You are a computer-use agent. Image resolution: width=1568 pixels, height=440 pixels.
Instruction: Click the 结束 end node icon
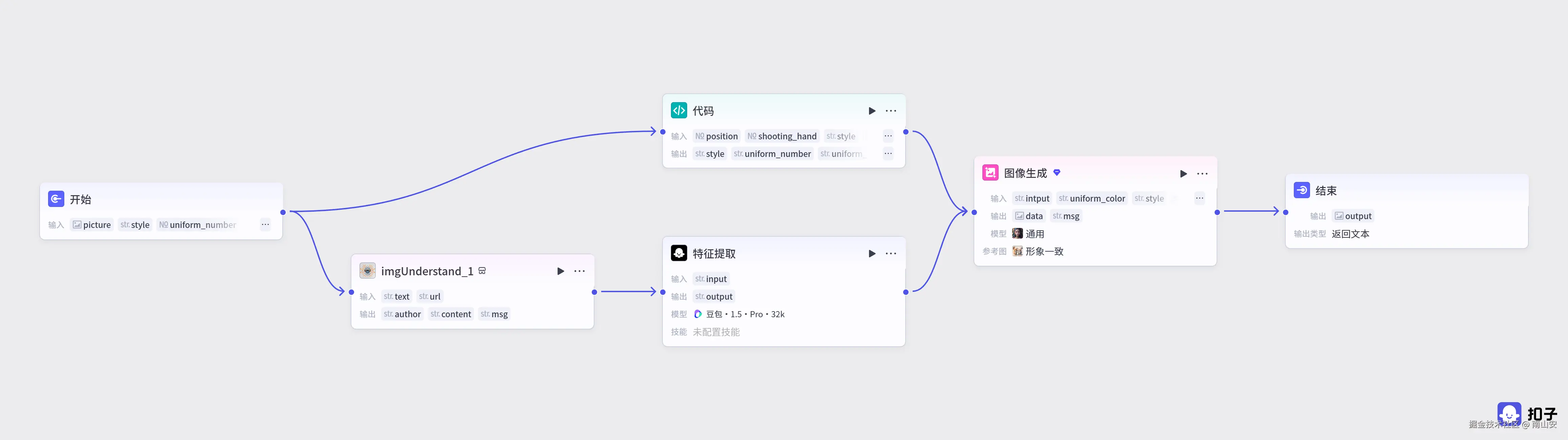pyautogui.click(x=1301, y=190)
